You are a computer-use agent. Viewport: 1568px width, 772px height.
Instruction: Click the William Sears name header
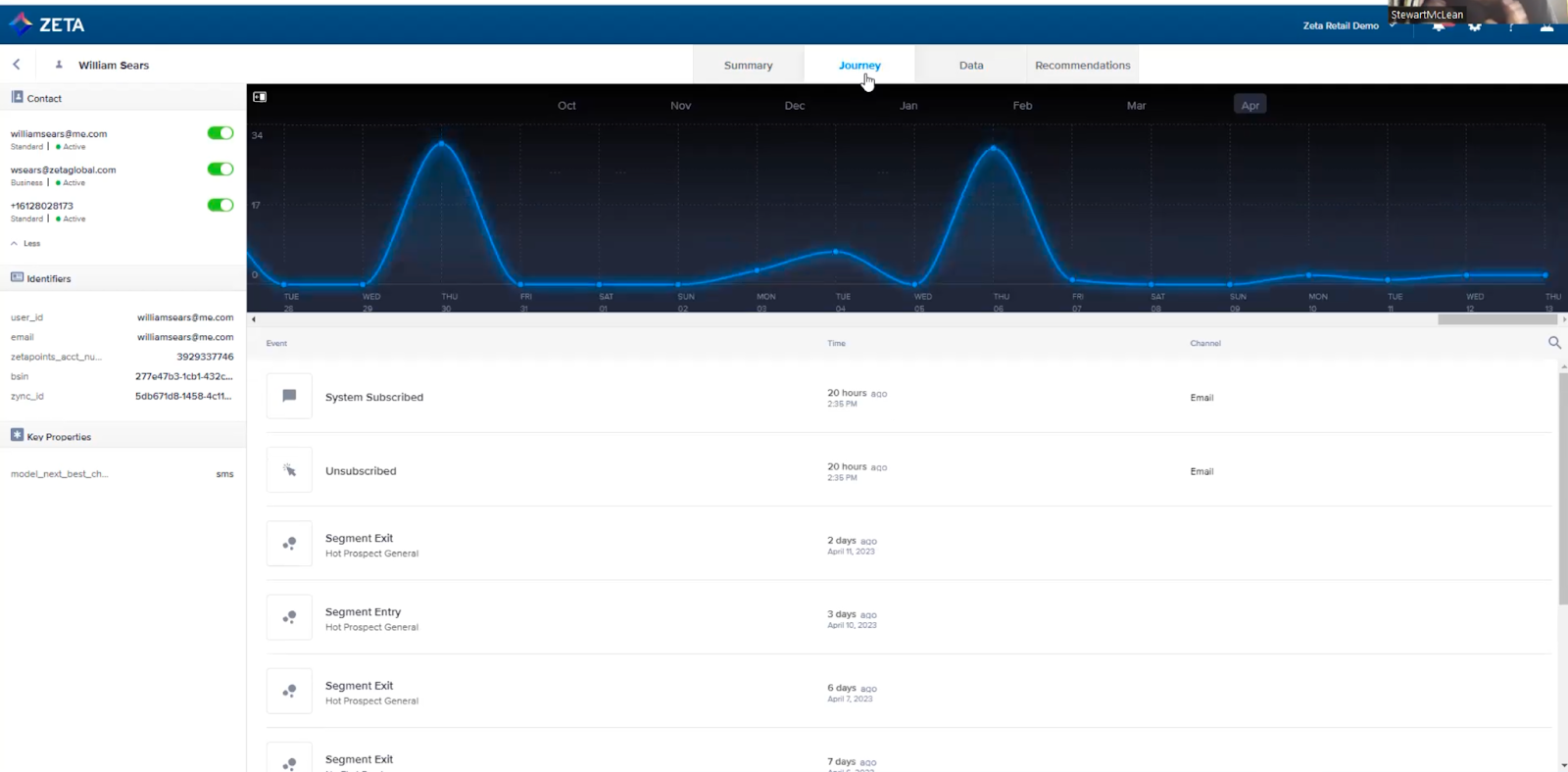(114, 65)
